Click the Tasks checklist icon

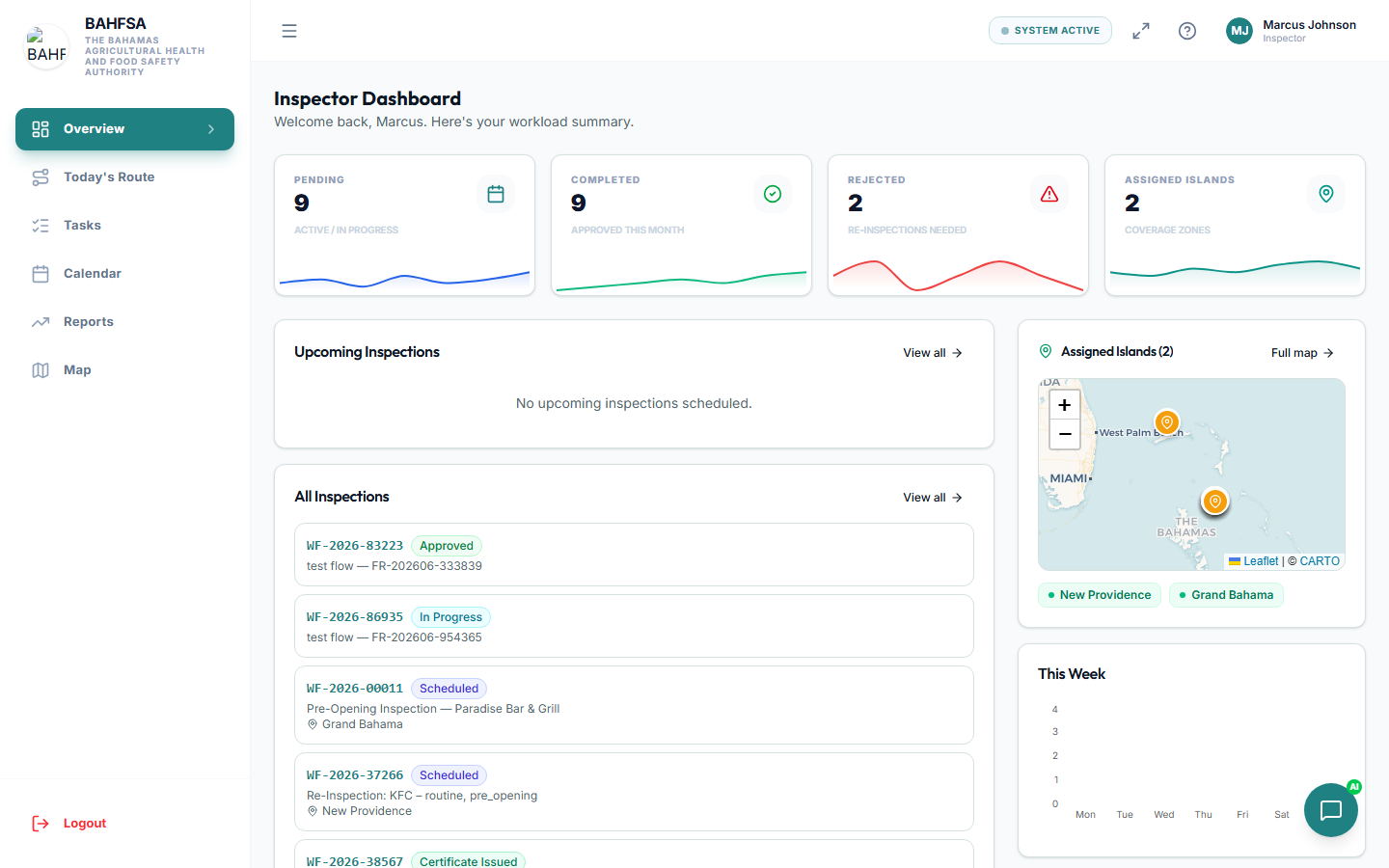coord(41,226)
